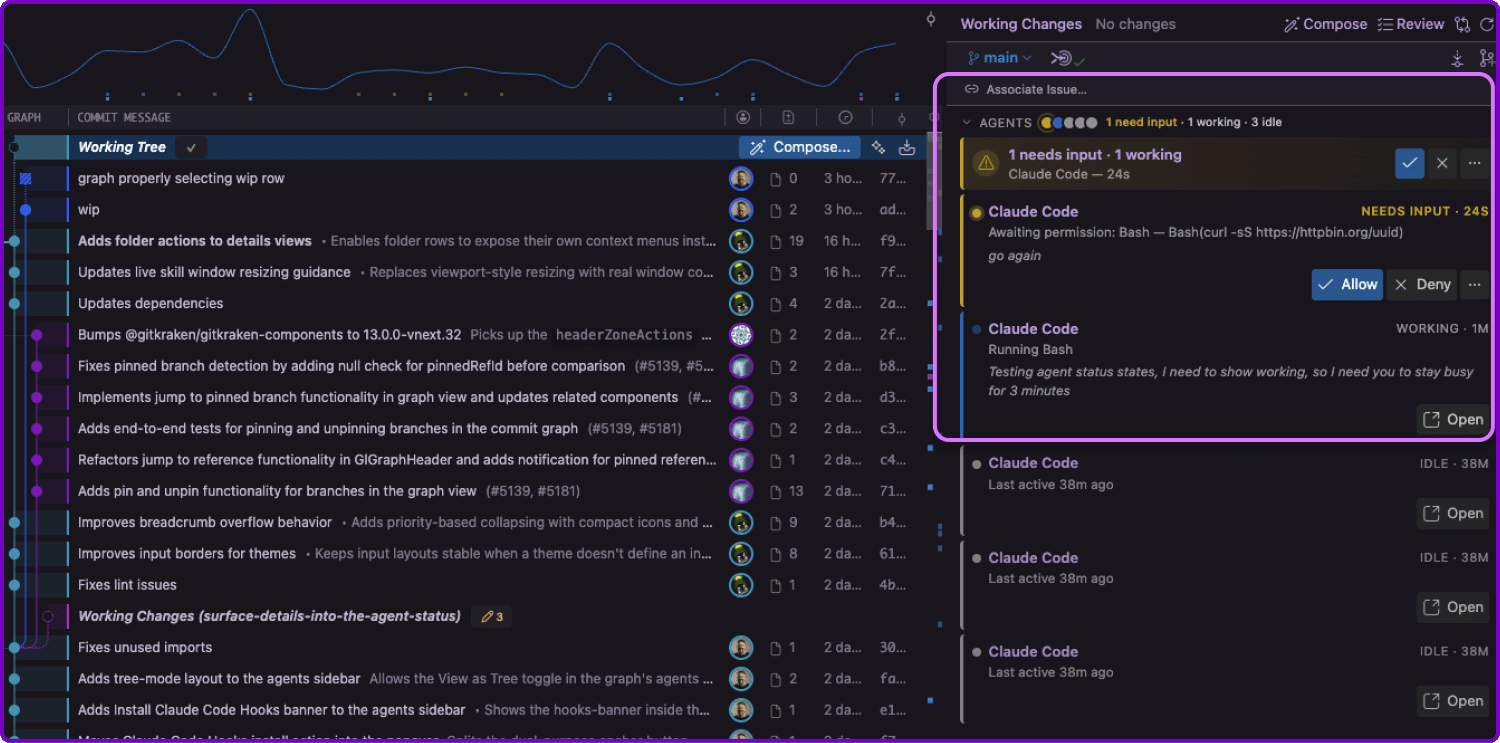Click the target icon next to main
The width and height of the screenshot is (1500, 743).
1063,58
